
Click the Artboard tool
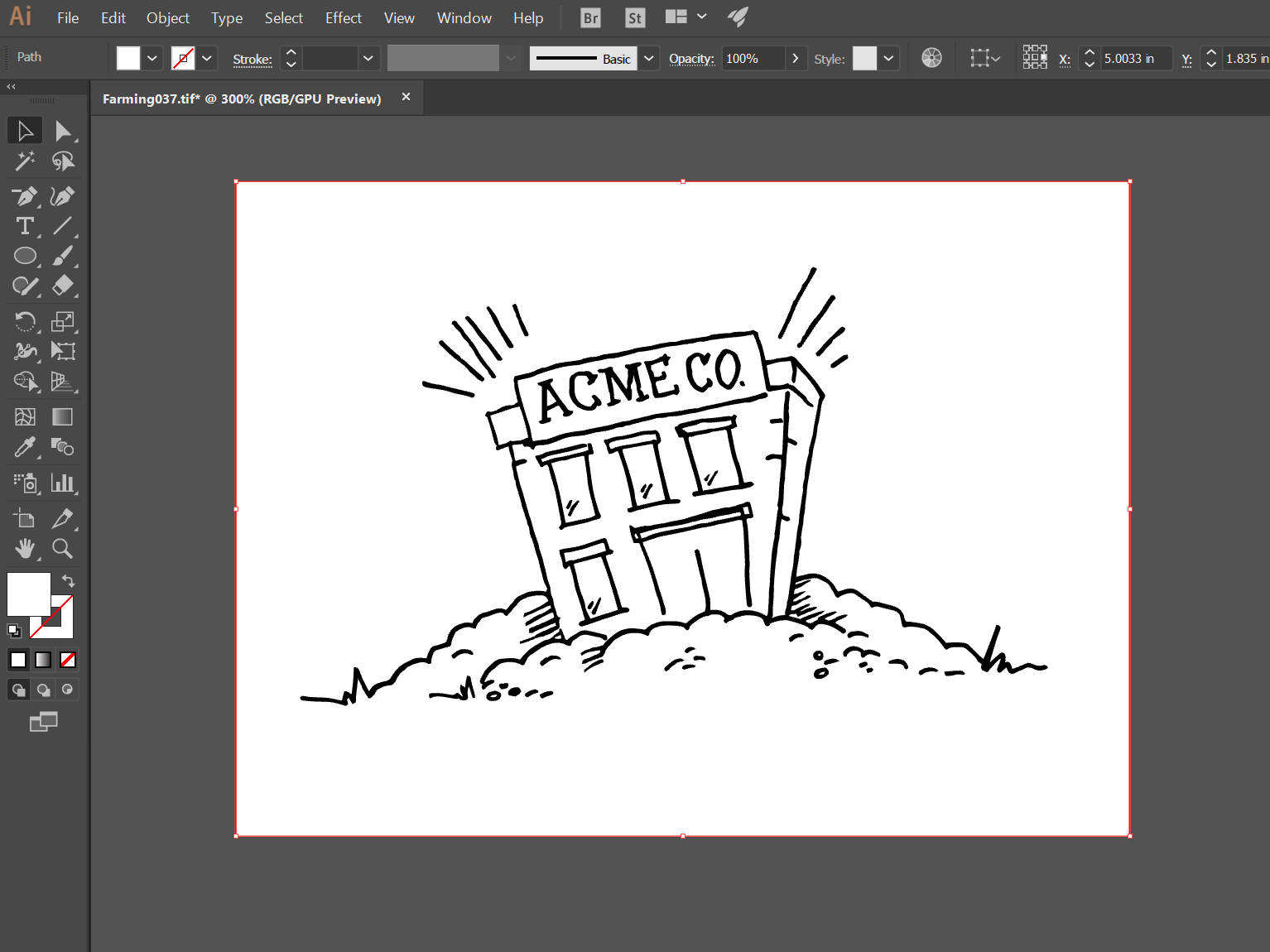(24, 518)
